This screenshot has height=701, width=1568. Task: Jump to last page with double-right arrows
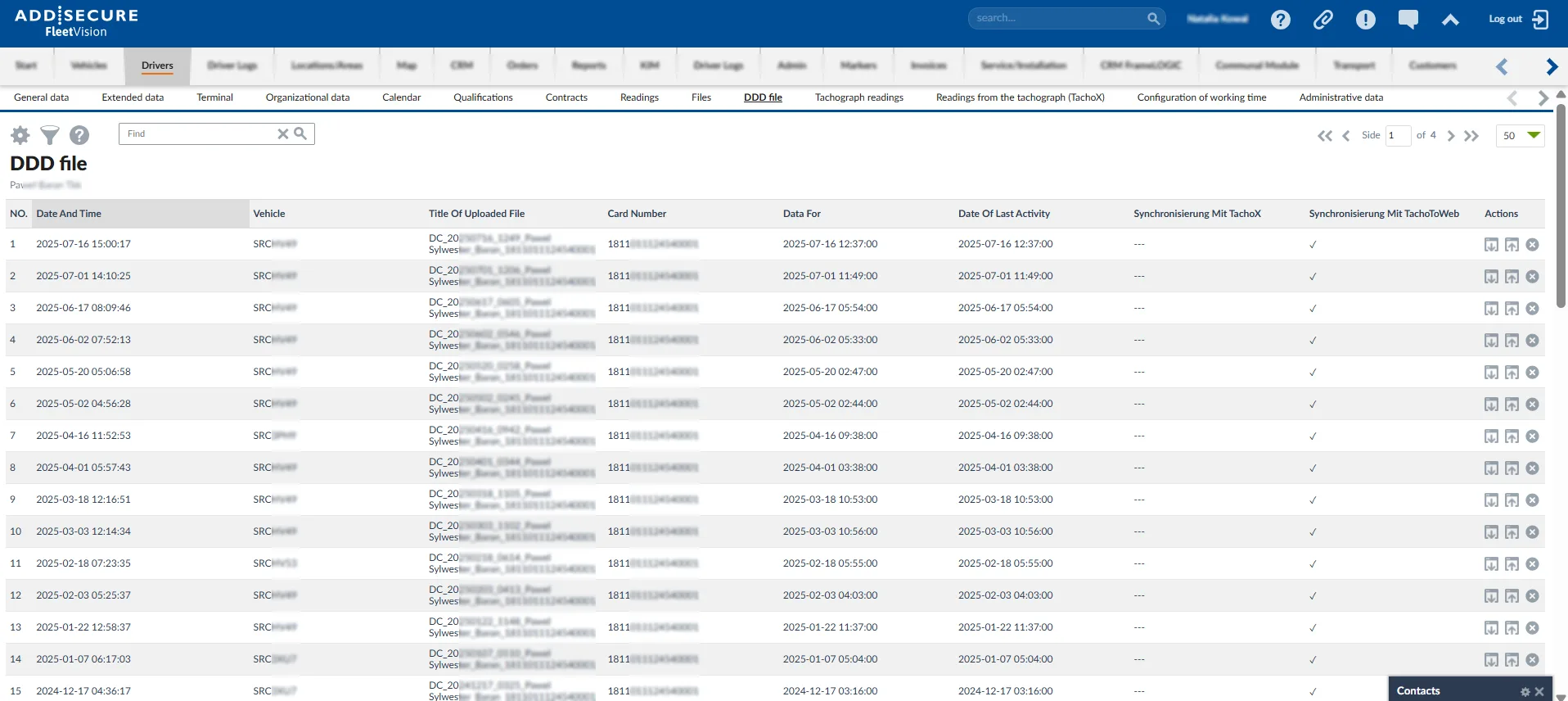[1471, 136]
